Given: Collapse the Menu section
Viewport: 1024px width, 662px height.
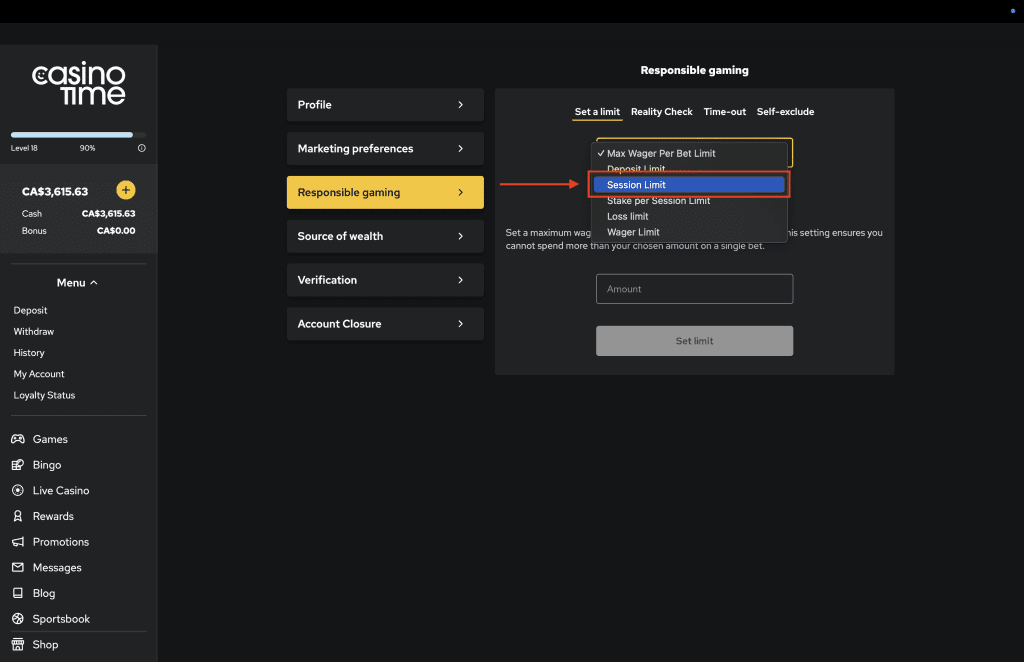Looking at the screenshot, I should (x=77, y=283).
